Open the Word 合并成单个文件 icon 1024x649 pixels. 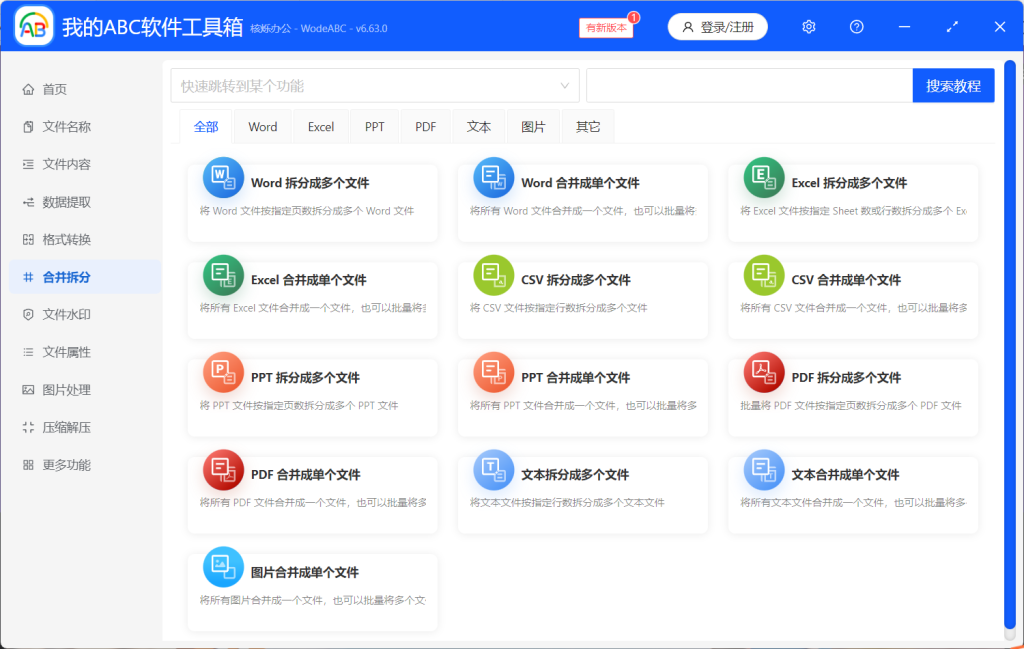pyautogui.click(x=494, y=178)
